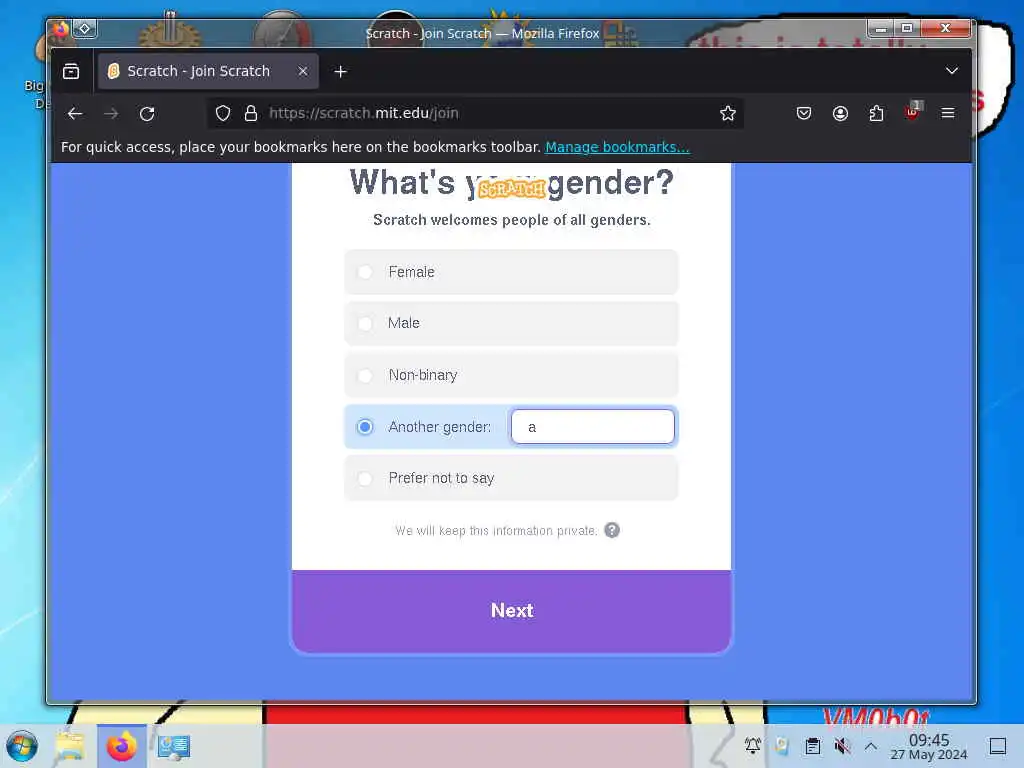1024x768 pixels.
Task: Open a new tab with the plus button
Action: (340, 71)
